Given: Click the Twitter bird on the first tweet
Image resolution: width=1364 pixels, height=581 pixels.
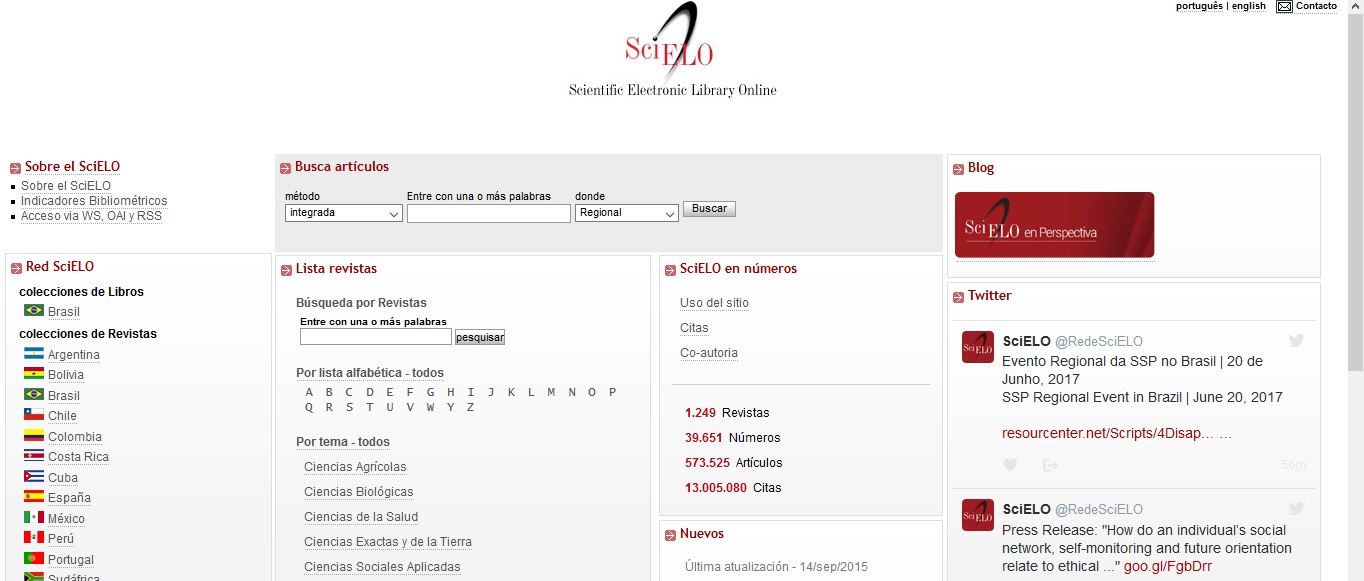Looking at the screenshot, I should 1297,340.
